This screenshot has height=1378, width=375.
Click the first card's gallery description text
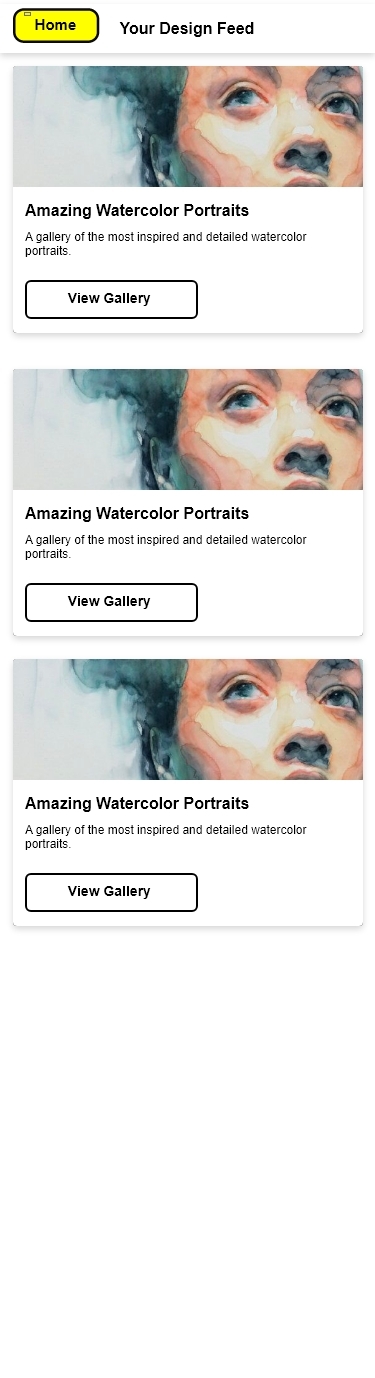[166, 244]
